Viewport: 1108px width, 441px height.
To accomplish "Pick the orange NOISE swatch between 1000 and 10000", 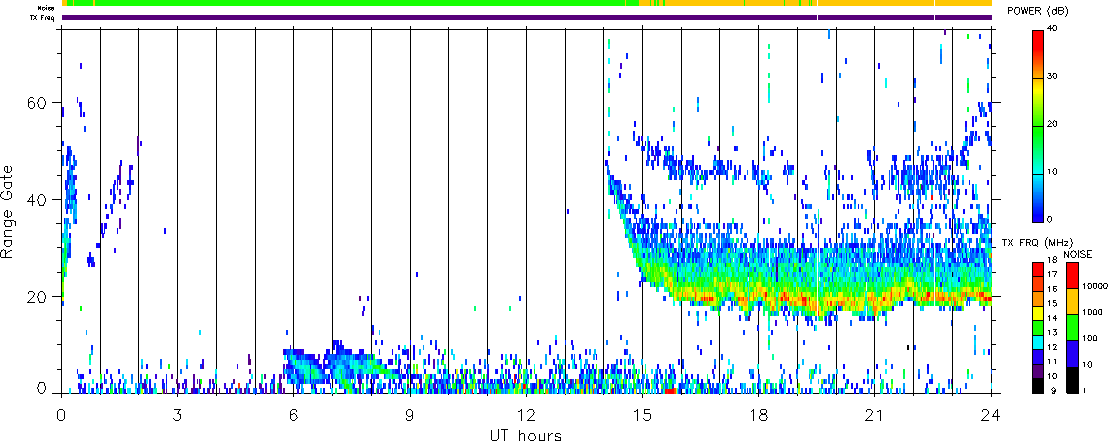I will point(1072,301).
